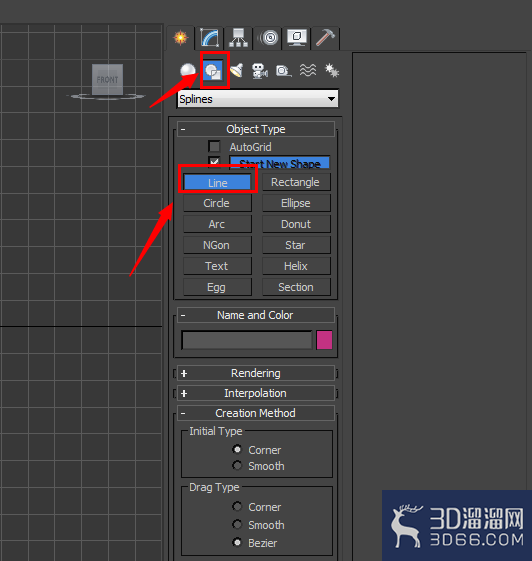Choose the Helix spline button
Viewport: 532px width, 561px height.
296,266
